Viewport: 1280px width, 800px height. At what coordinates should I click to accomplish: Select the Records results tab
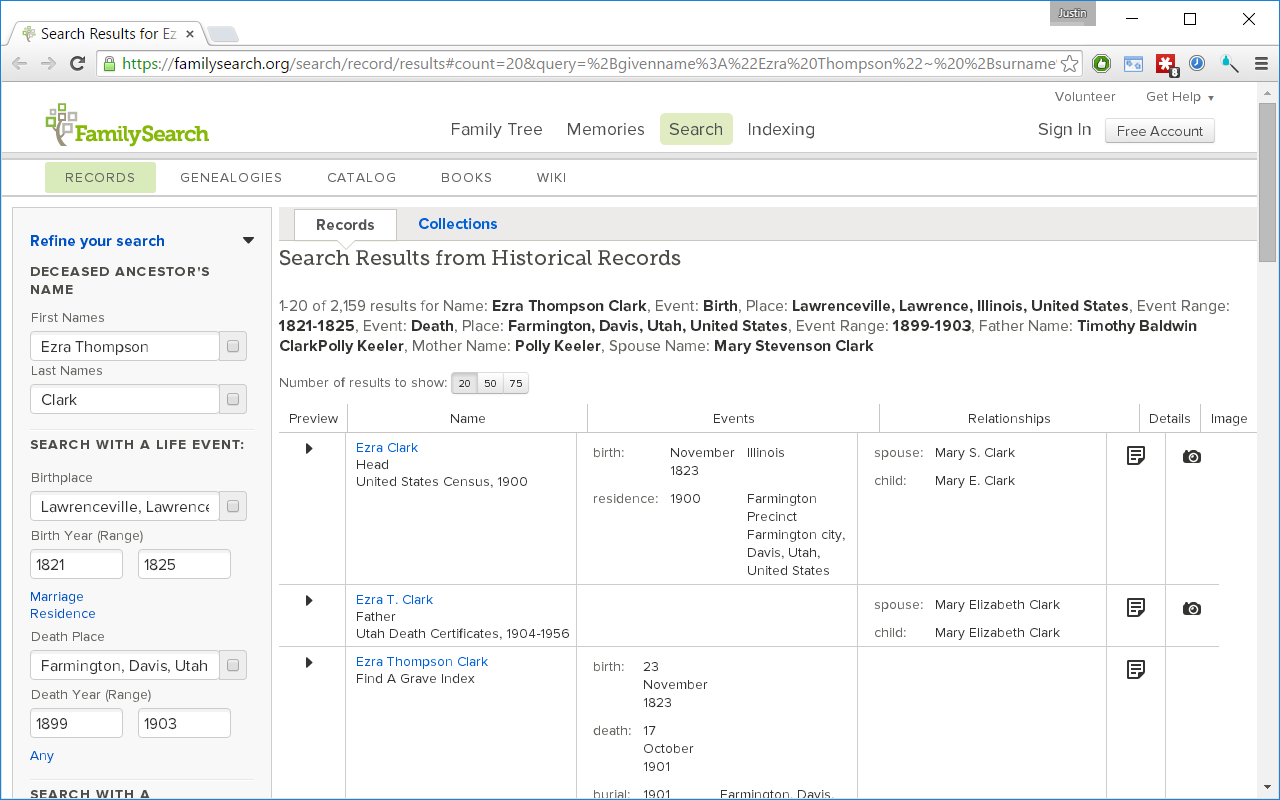tap(345, 225)
